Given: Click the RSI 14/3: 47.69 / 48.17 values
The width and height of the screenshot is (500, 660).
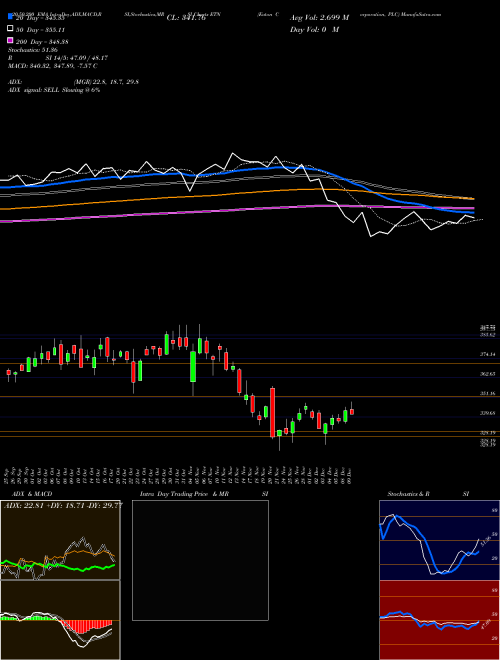Looking at the screenshot, I should 77,60.
